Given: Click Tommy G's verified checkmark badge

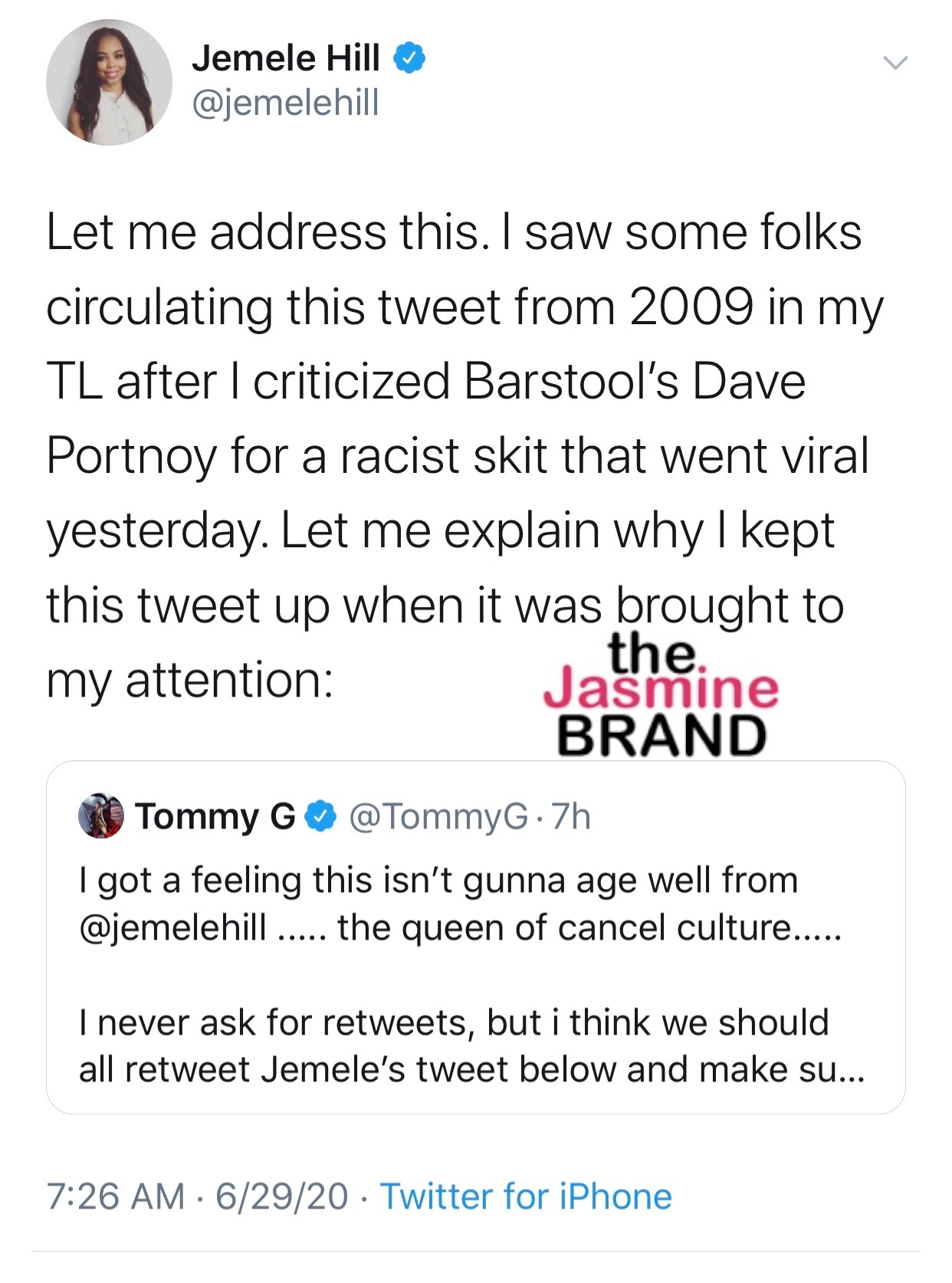Looking at the screenshot, I should click(321, 816).
